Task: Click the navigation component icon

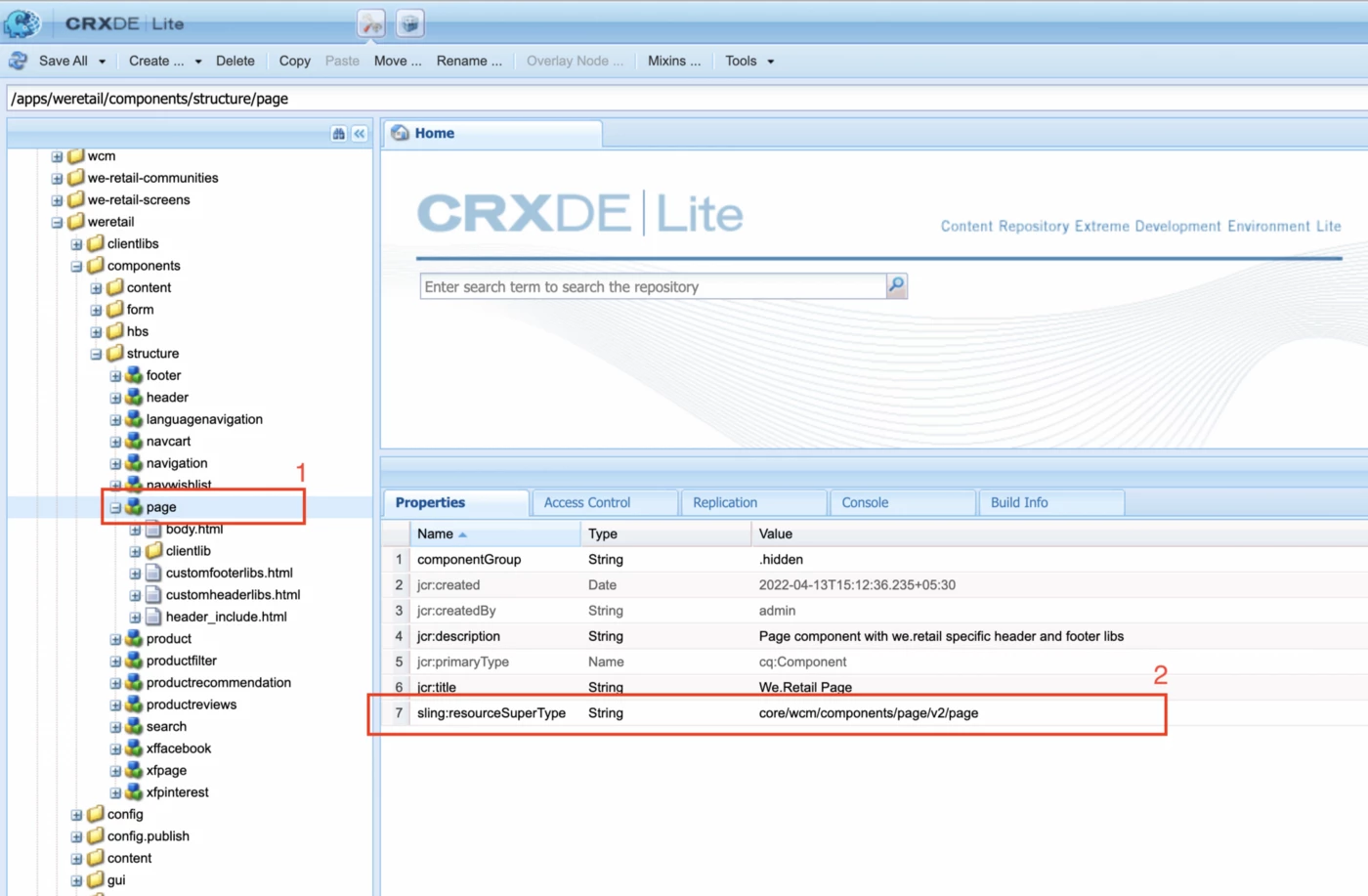Action: click(x=134, y=463)
